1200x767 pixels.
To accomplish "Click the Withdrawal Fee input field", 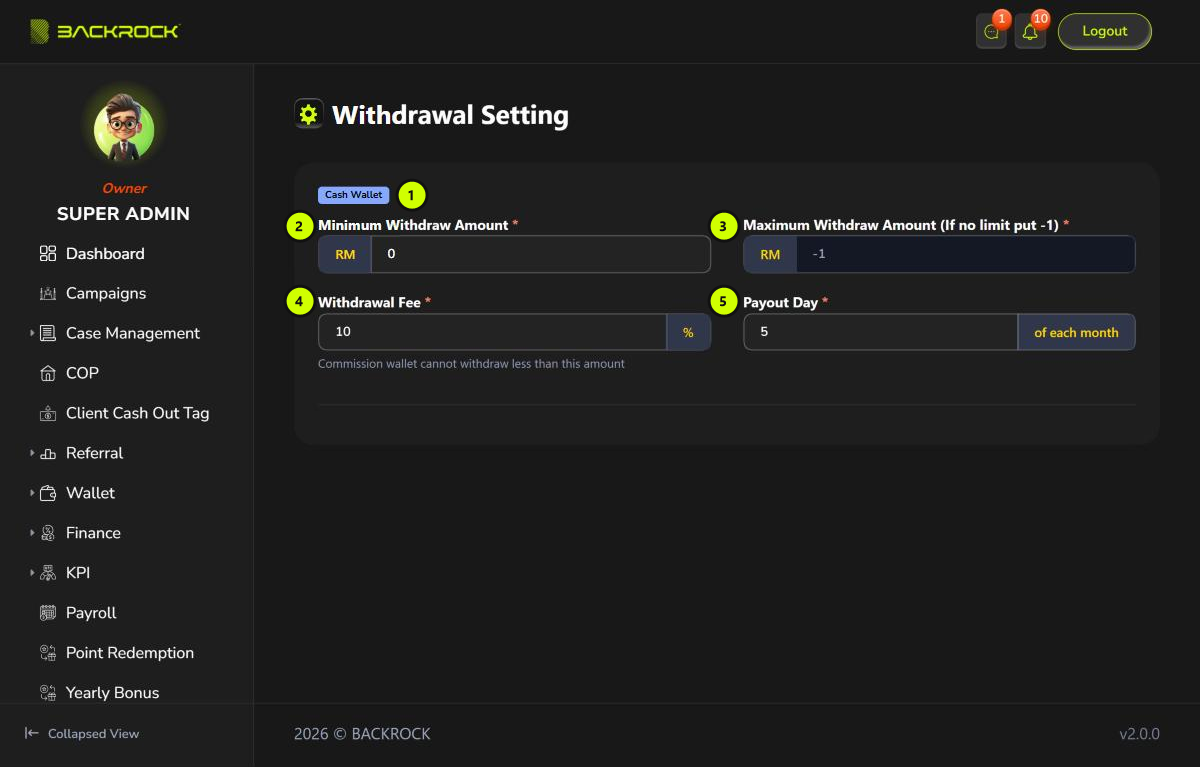I will [492, 332].
